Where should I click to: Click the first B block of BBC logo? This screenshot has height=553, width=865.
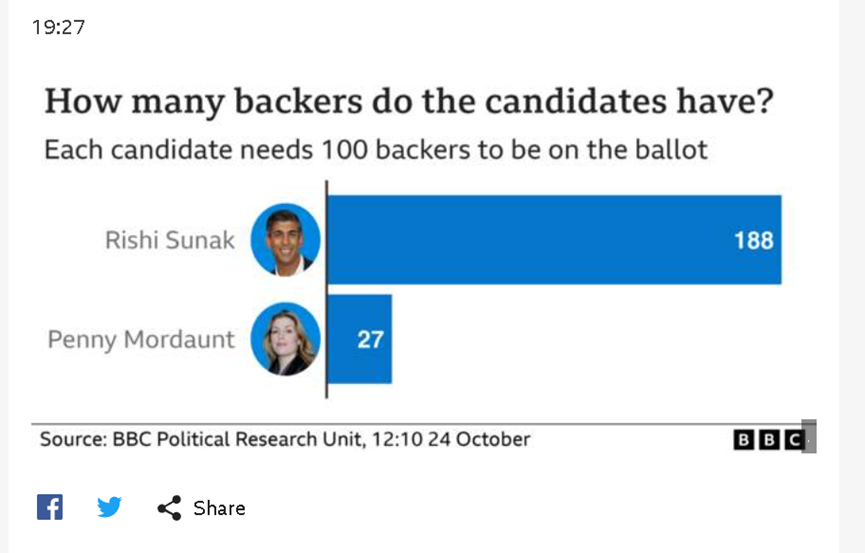(744, 440)
